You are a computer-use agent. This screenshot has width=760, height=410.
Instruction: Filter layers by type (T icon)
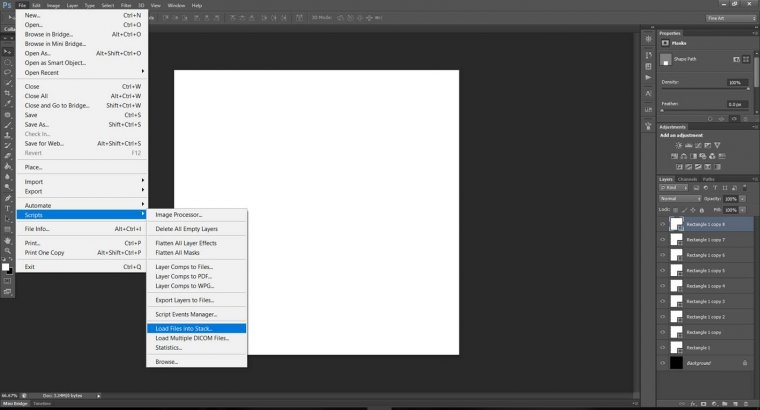[715, 188]
